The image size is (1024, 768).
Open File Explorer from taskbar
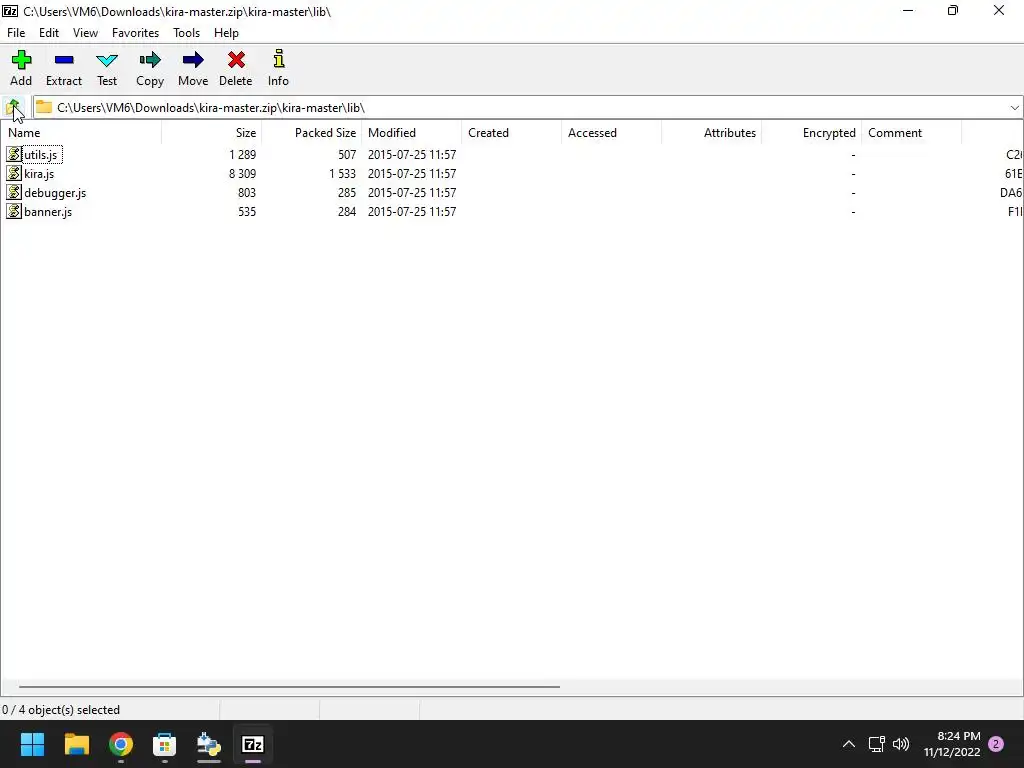tap(76, 744)
